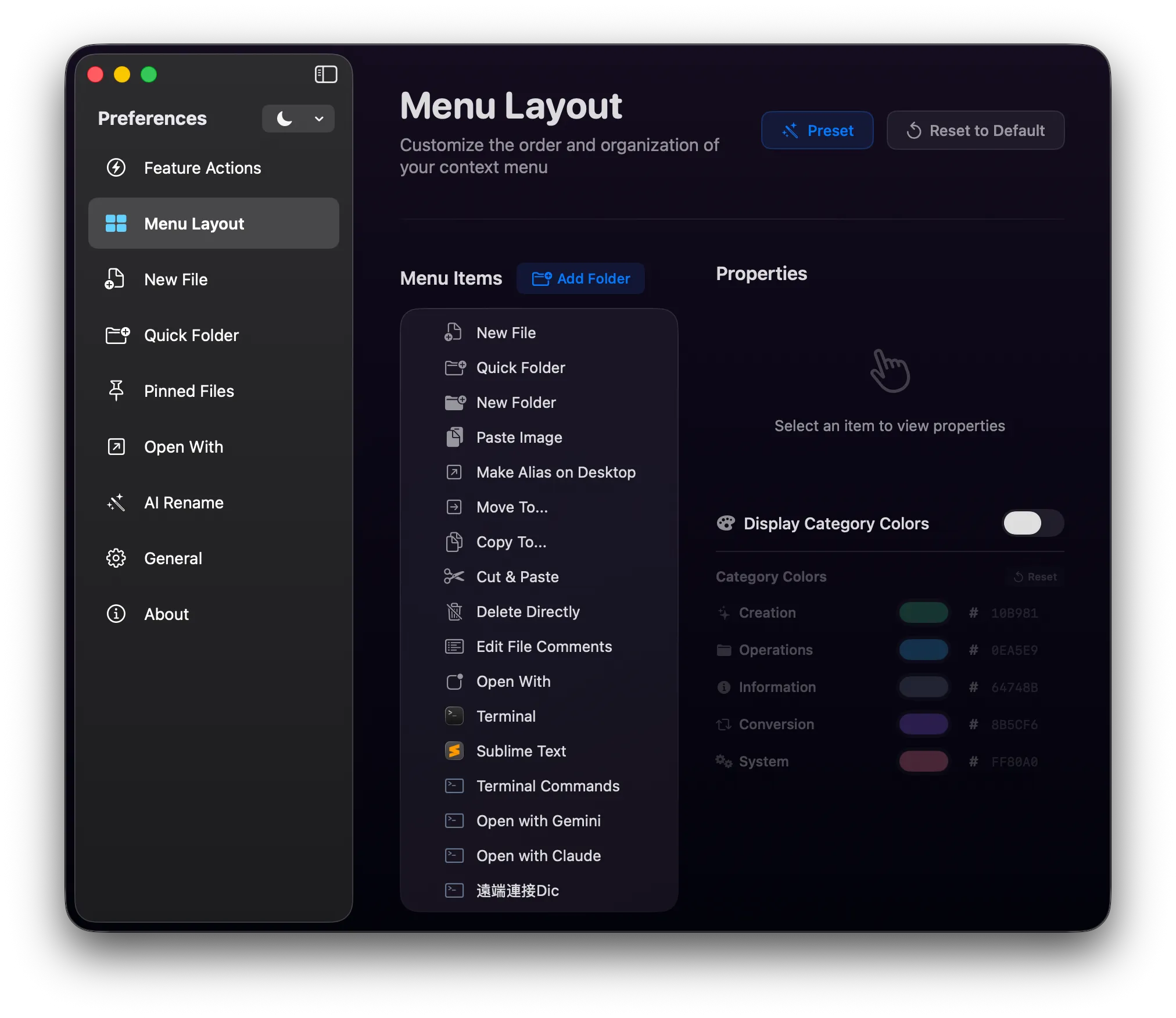Click the sidebar toggle icon
The width and height of the screenshot is (1176, 1018).
point(326,74)
